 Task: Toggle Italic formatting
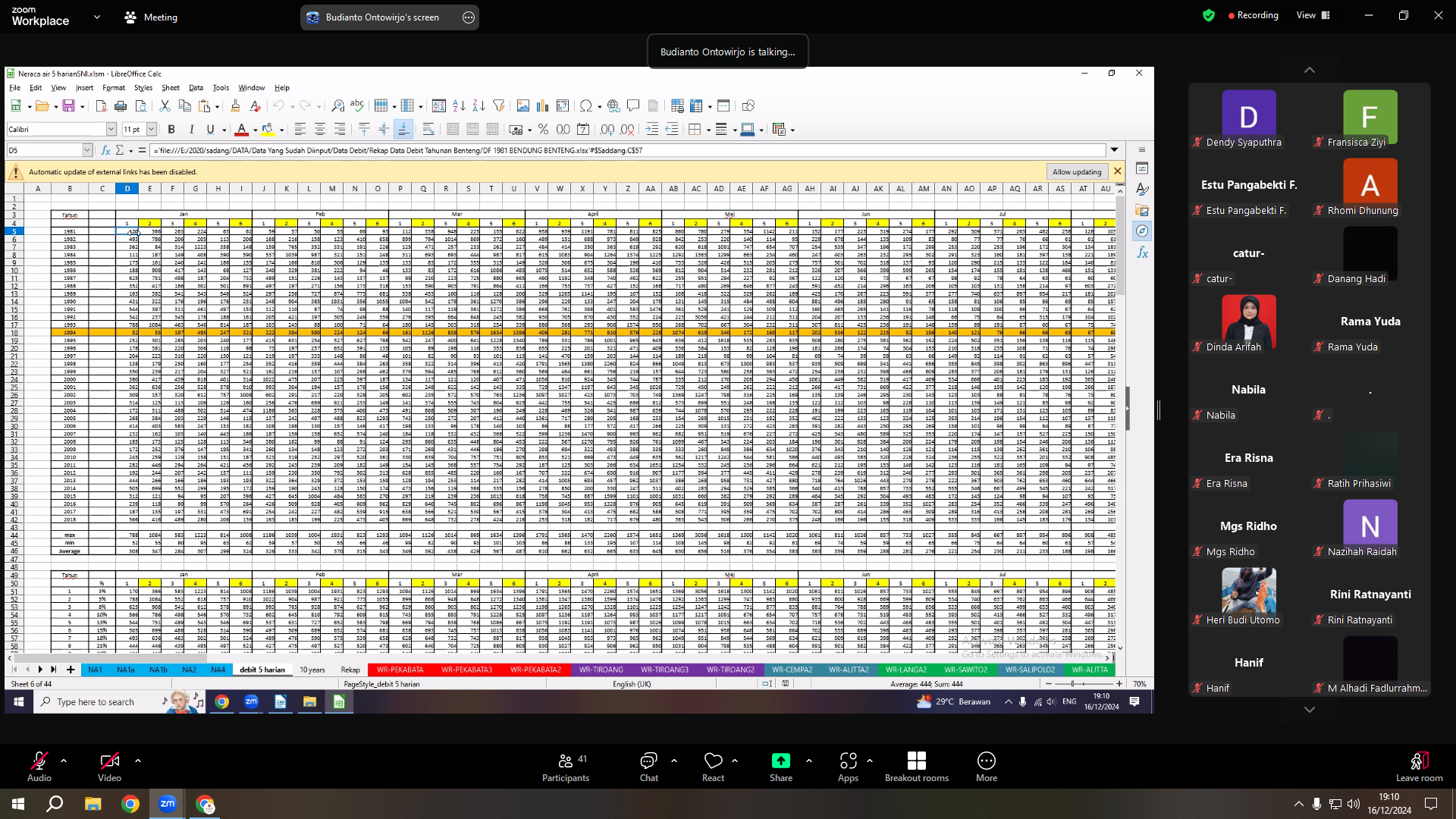[191, 130]
